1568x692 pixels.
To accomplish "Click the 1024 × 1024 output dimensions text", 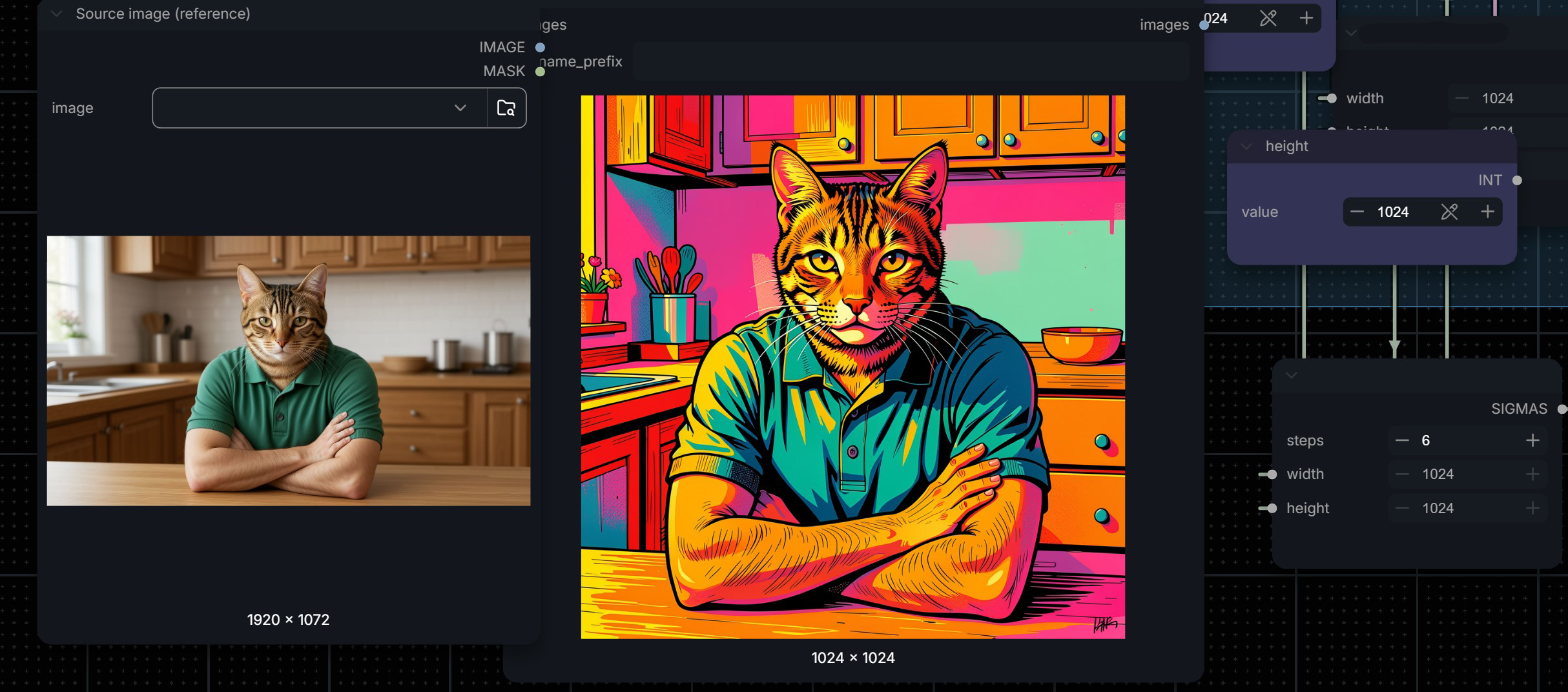I will point(852,658).
